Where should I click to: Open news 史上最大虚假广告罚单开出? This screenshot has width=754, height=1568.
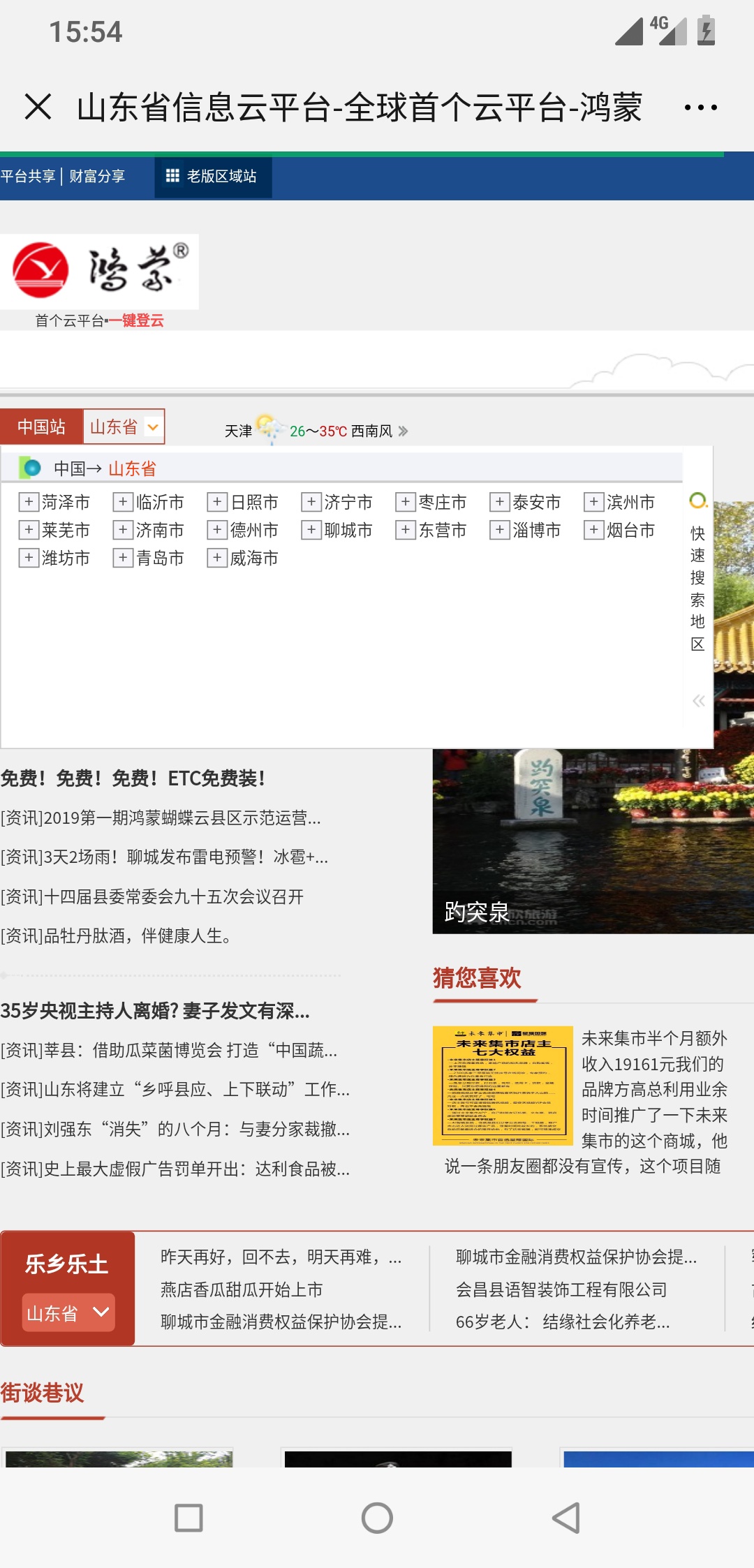tap(175, 1169)
